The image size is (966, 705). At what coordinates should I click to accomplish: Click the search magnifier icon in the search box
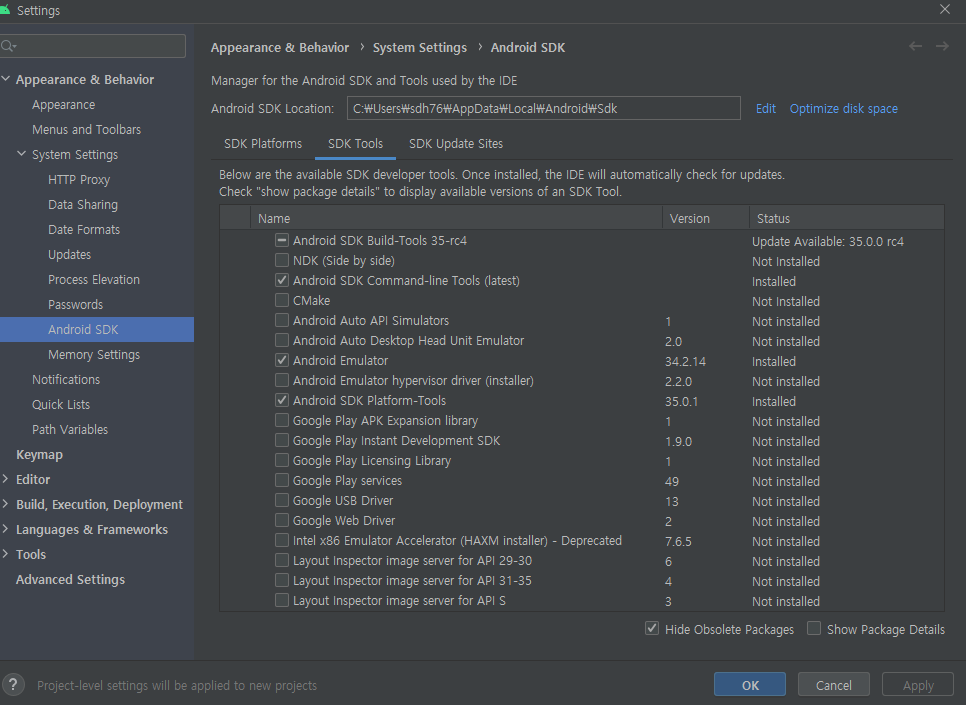coord(9,46)
